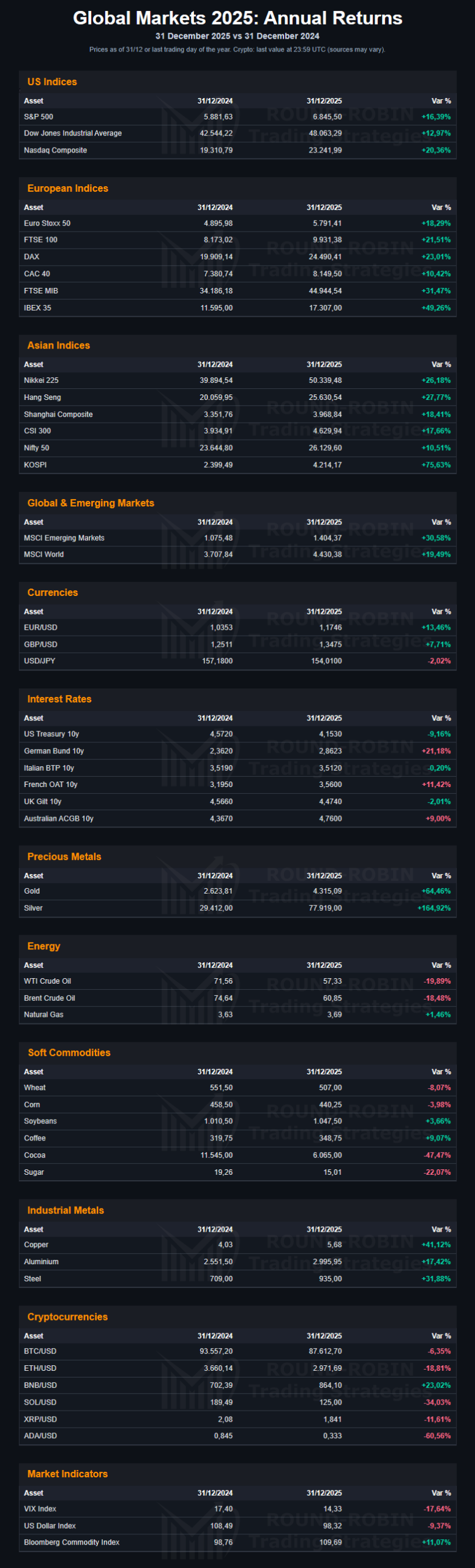Screen dimensions: 475x1568
Task: Click the Copper asset label
Action: [x=36, y=1245]
